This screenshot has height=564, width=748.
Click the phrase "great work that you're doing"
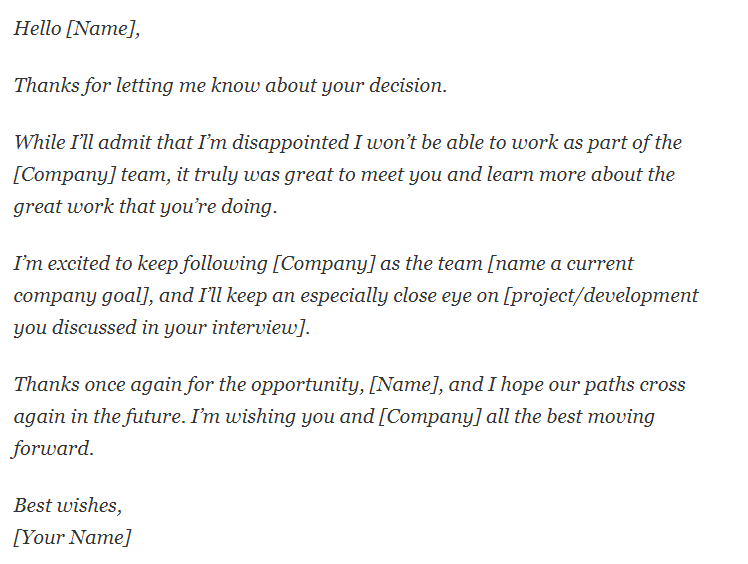[x=145, y=207]
